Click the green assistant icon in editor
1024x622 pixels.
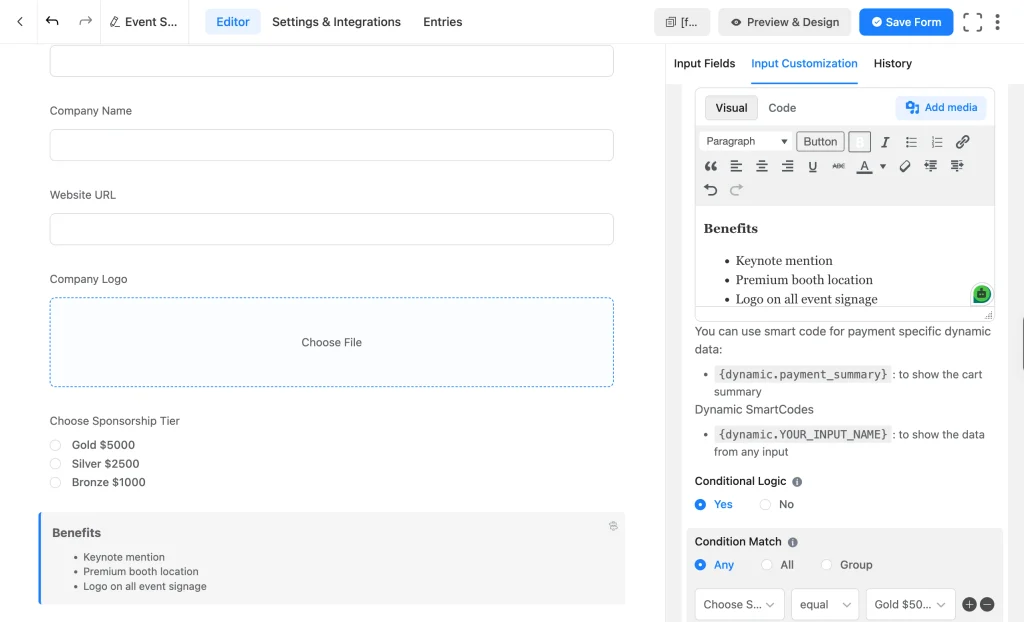[981, 294]
